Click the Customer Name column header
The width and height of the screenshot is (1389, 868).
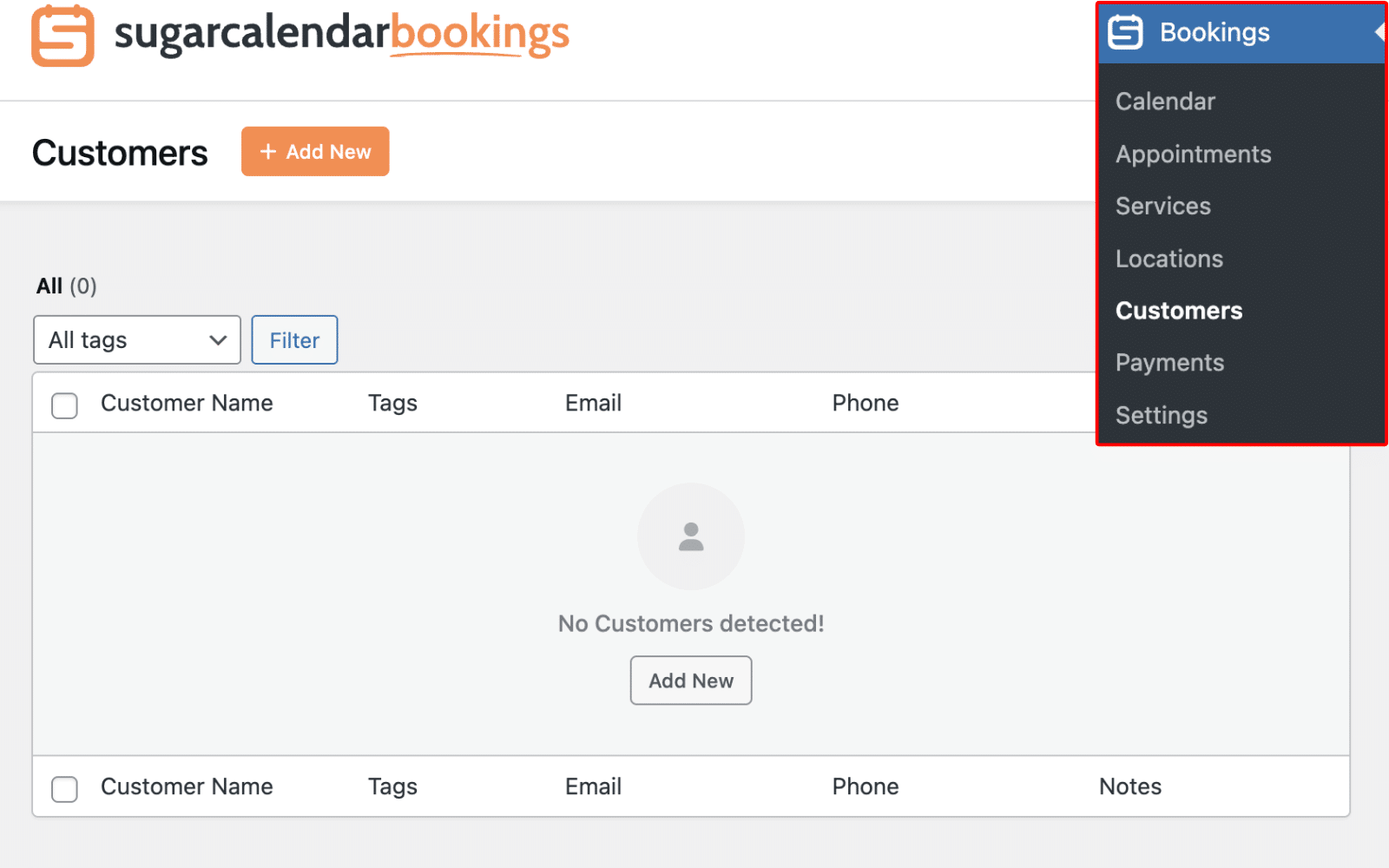(187, 403)
